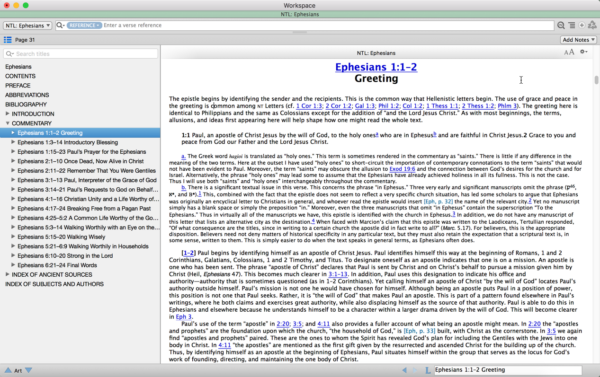Click the REFERENCE search type pill
Viewport: 600px width, 377px height.
click(x=84, y=25)
